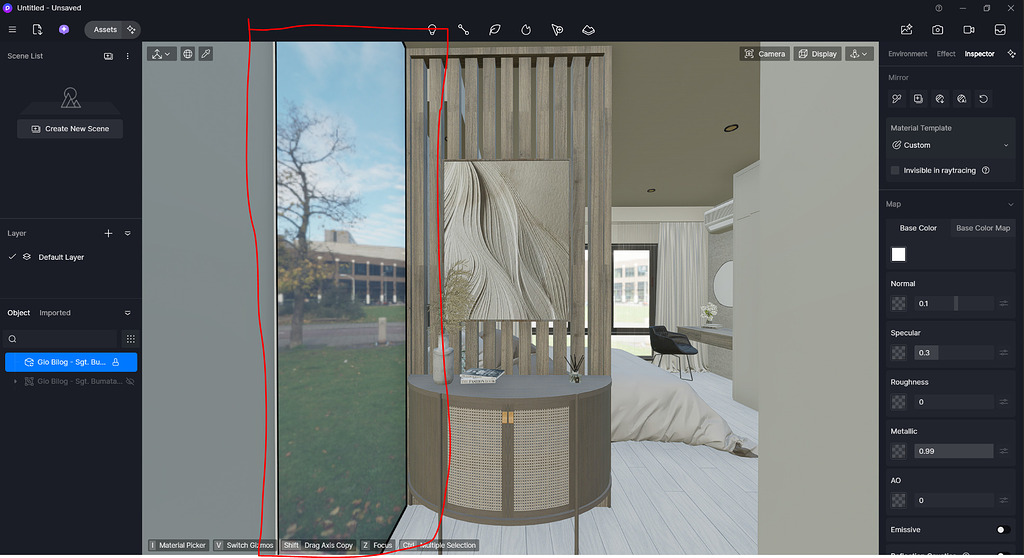The height and width of the screenshot is (558, 1024).
Task: Open the Display viewport button
Action: [x=818, y=54]
